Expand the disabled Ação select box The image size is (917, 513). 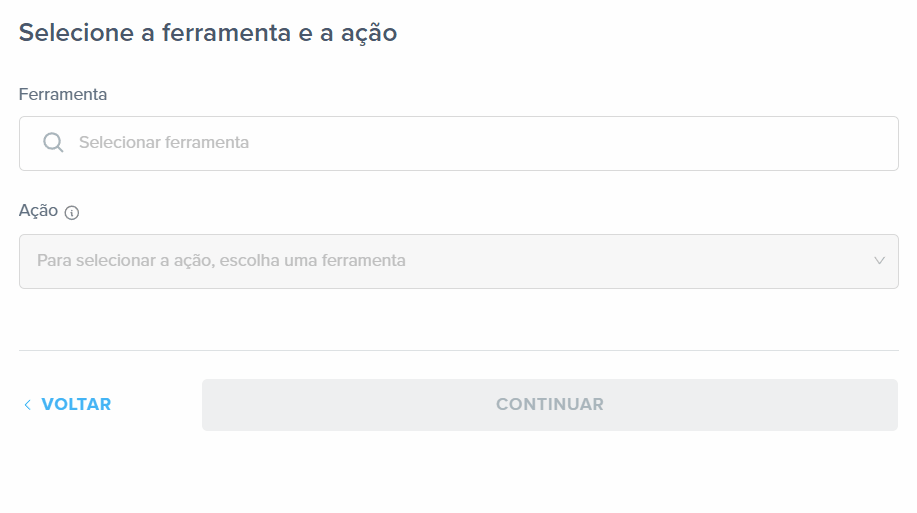click(458, 261)
